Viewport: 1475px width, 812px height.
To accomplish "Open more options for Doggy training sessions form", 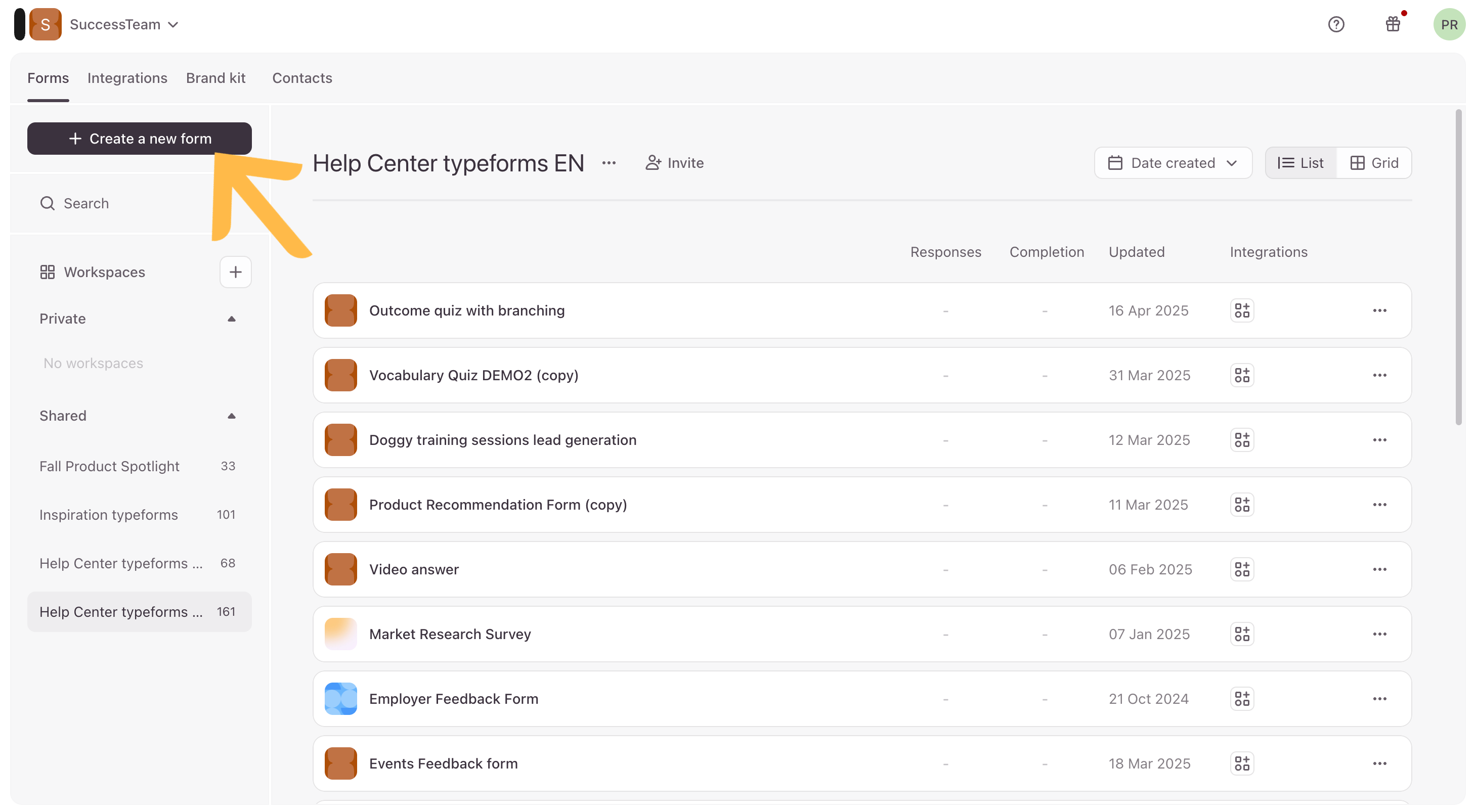I will tap(1379, 440).
